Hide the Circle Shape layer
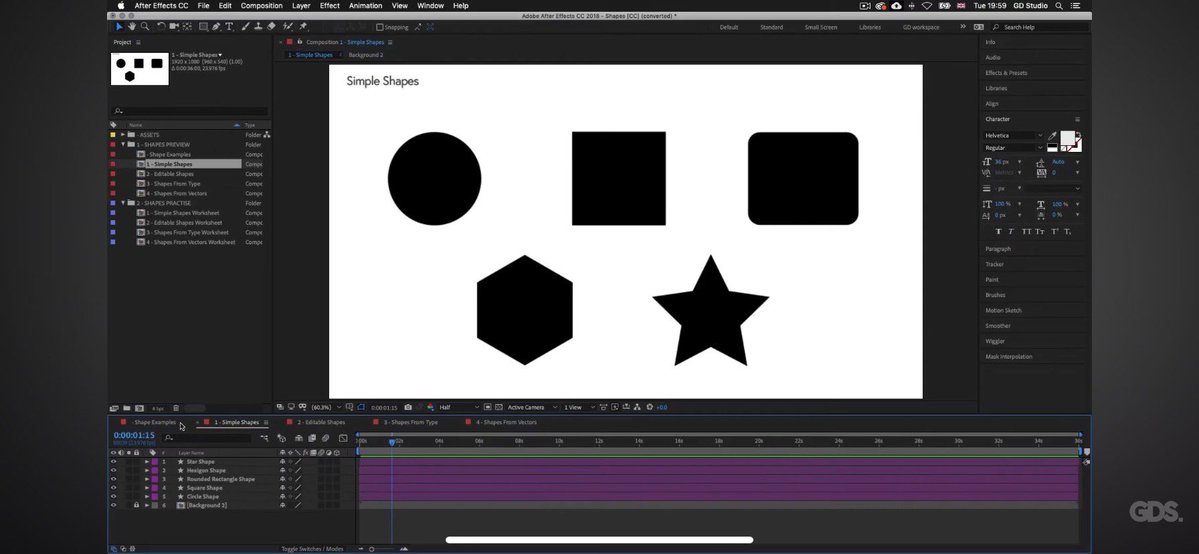Viewport: 1199px width, 554px height. tap(113, 497)
